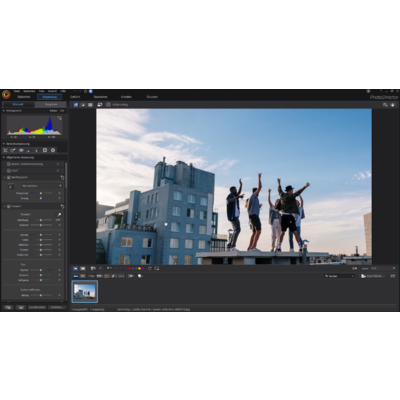Enable the Softproofing checkbox
Screen dimensions: 400x400
pos(108,105)
